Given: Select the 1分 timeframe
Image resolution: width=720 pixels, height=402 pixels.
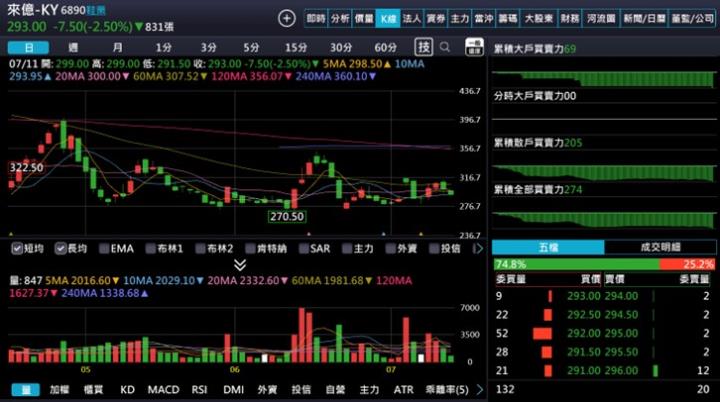Looking at the screenshot, I should [x=163, y=47].
